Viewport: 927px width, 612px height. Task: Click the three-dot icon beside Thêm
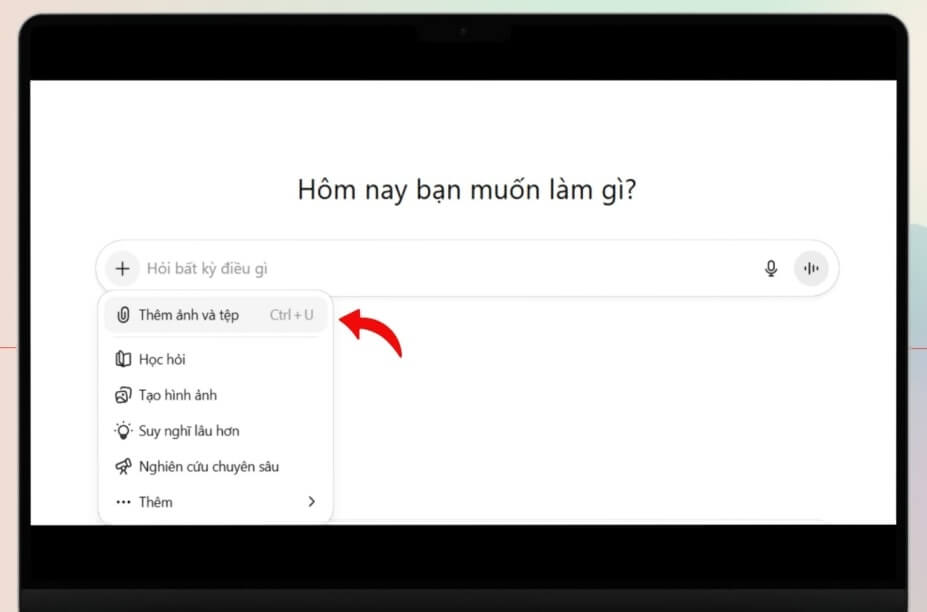[x=123, y=502]
